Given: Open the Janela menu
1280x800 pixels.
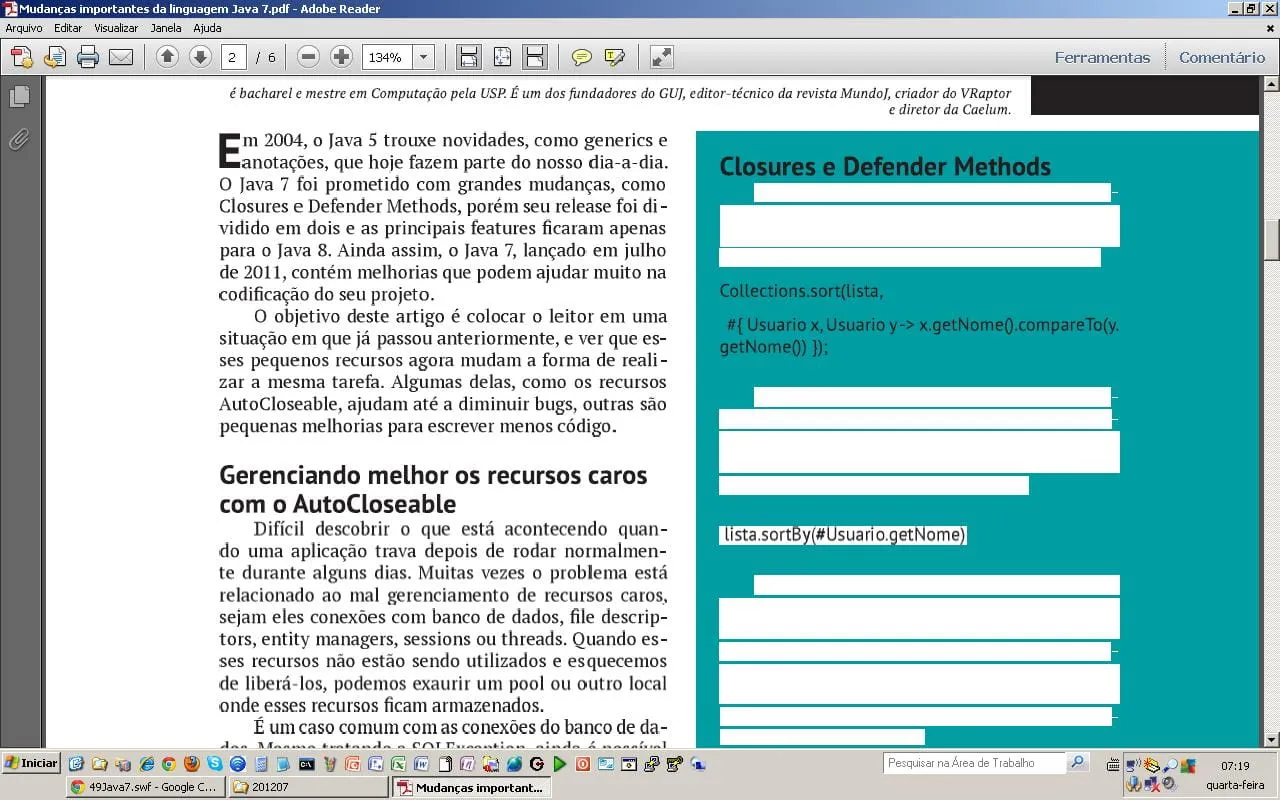Looking at the screenshot, I should click(166, 28).
